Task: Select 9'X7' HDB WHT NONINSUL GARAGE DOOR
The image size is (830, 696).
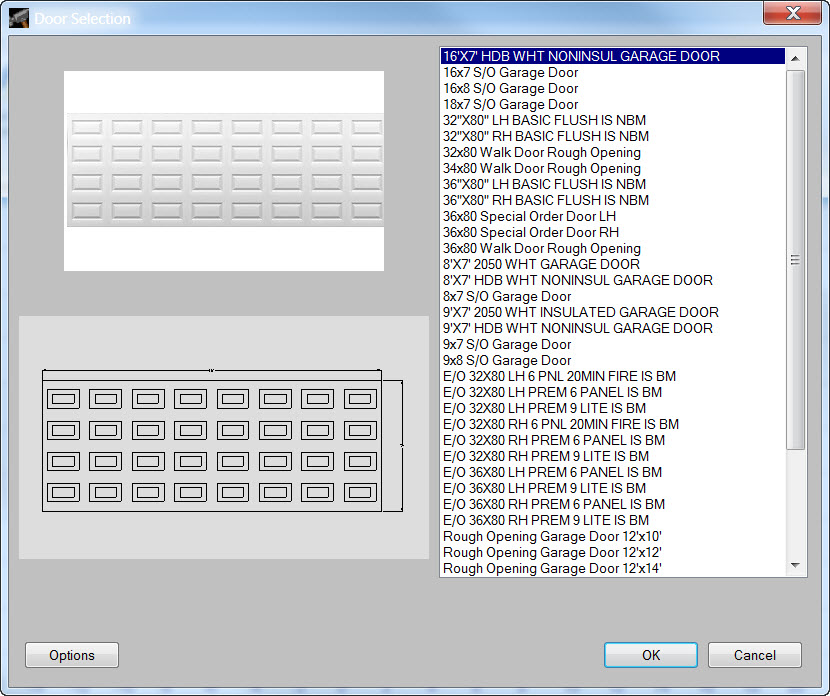Action: click(x=613, y=328)
